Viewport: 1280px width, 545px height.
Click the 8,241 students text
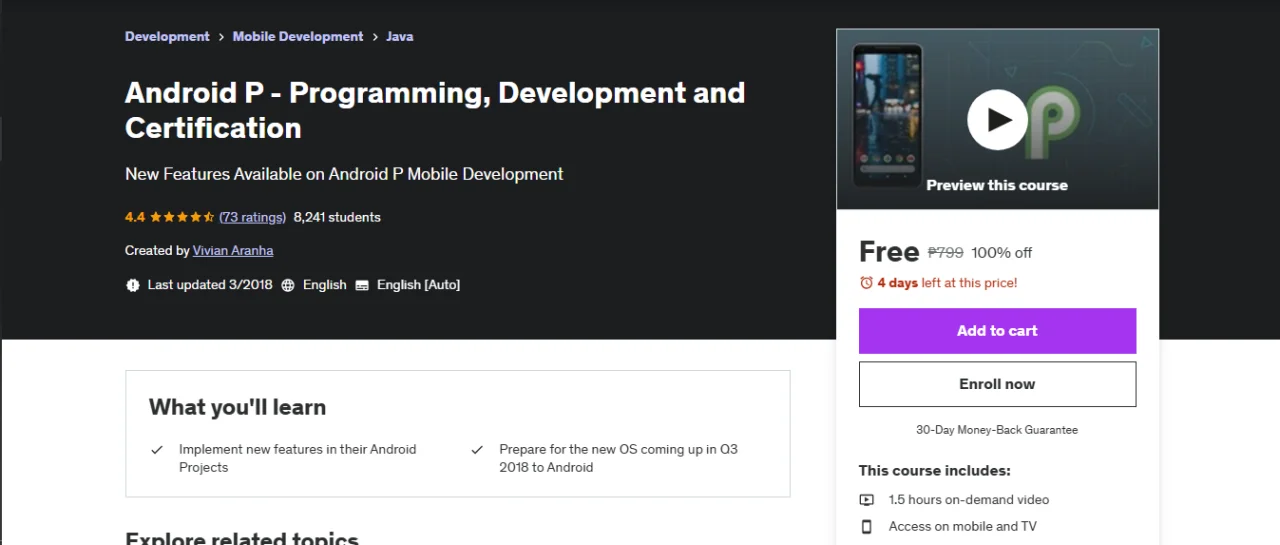337,217
